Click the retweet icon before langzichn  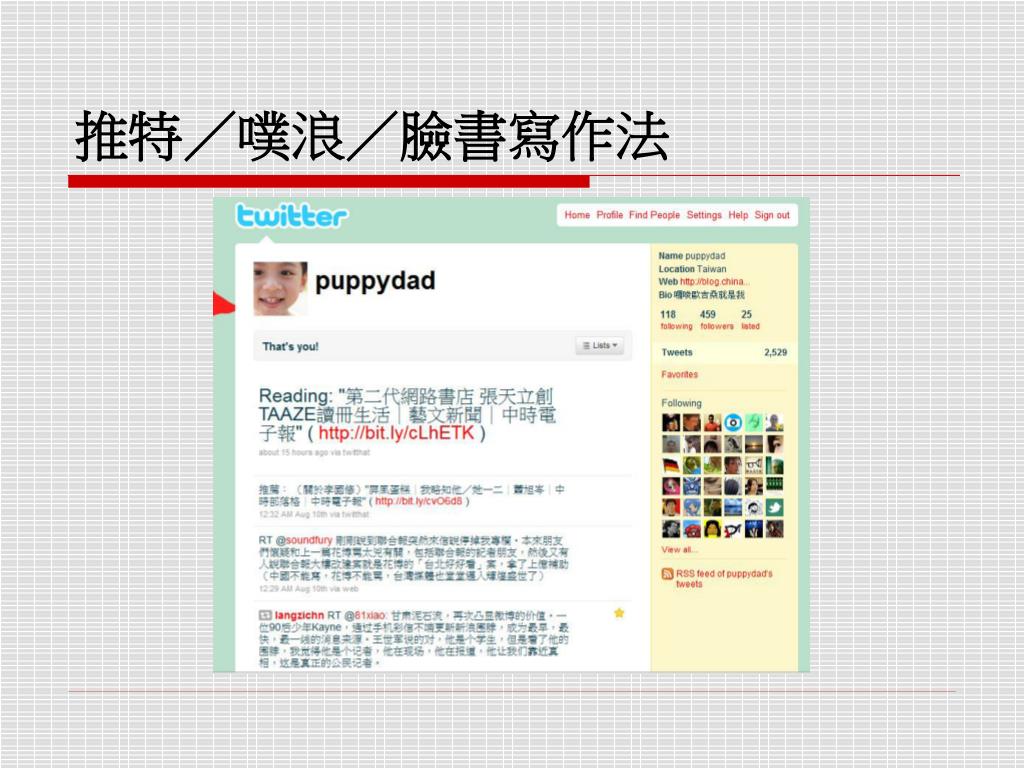pos(264,615)
